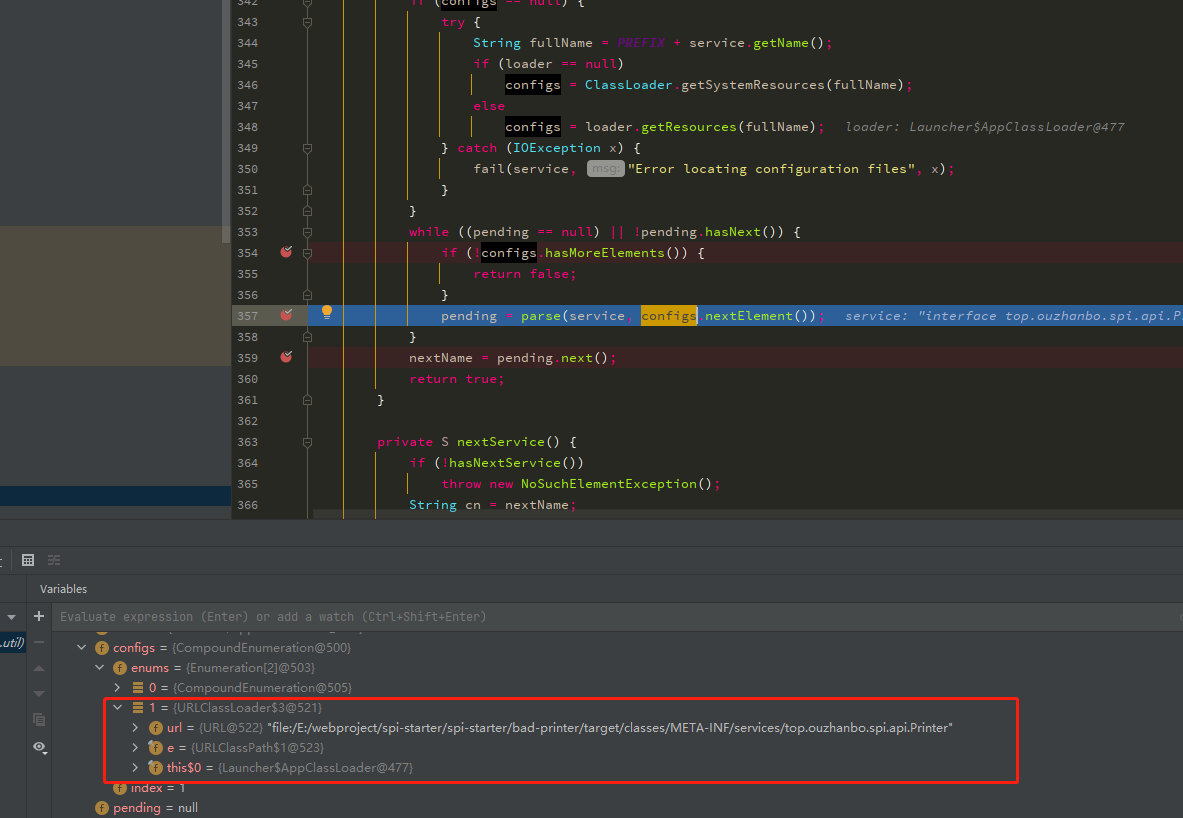
Task: Select the frame row ending with util)
Action: 14,643
